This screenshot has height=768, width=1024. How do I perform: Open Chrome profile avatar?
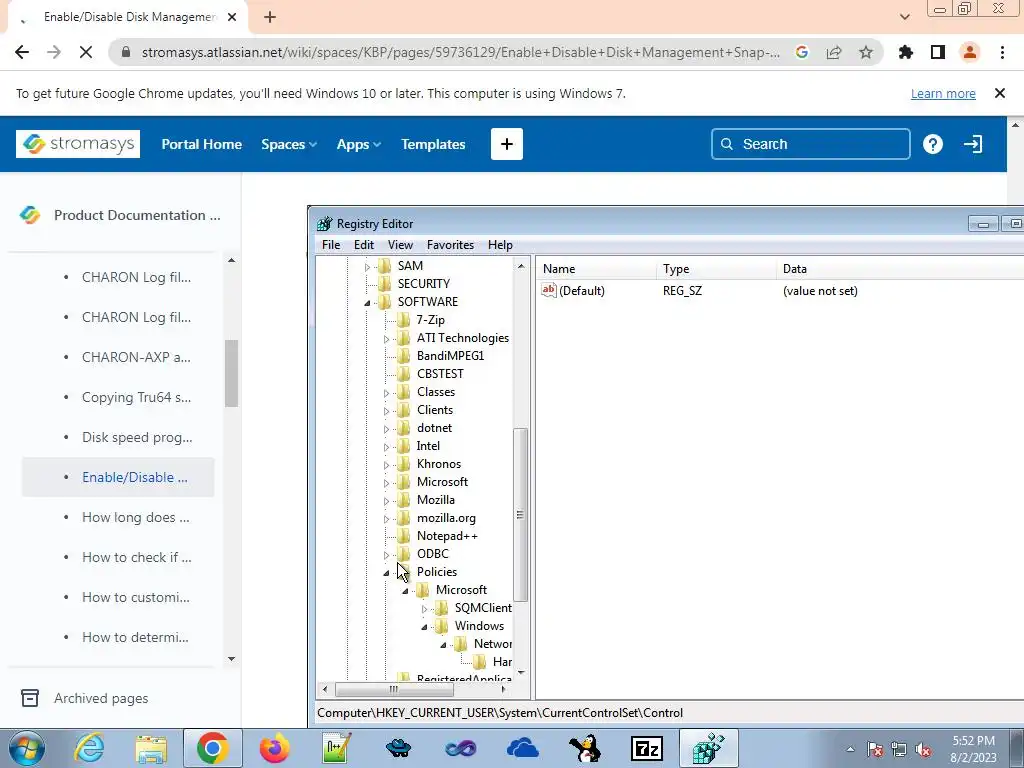970,52
